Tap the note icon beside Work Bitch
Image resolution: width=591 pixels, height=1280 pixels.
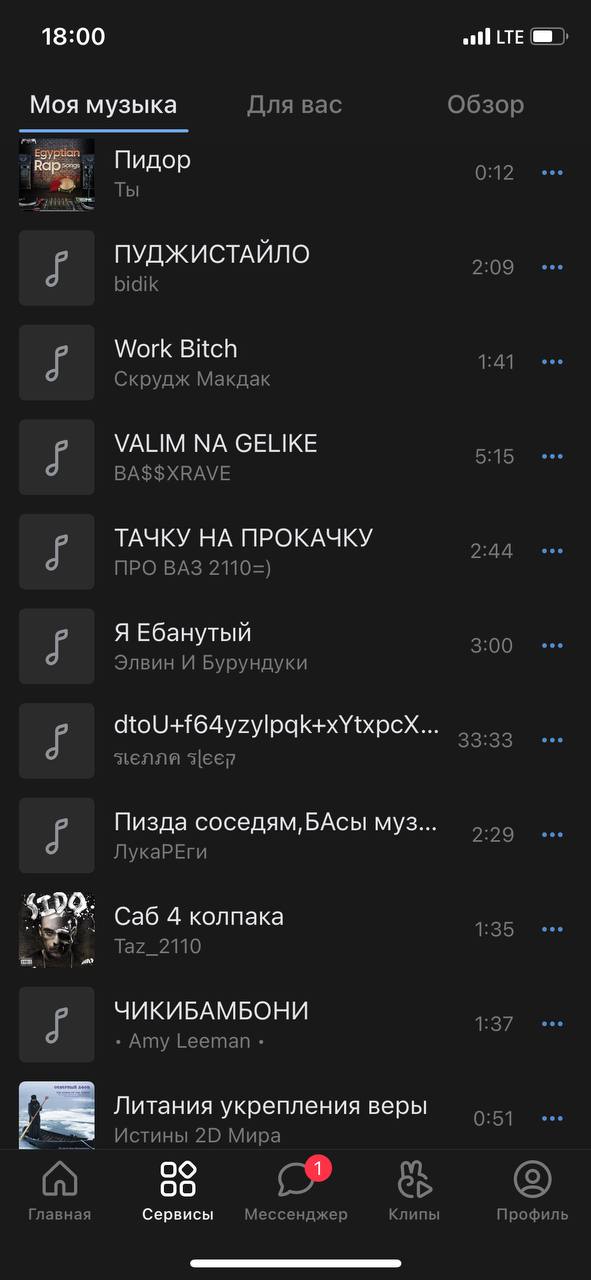(57, 362)
